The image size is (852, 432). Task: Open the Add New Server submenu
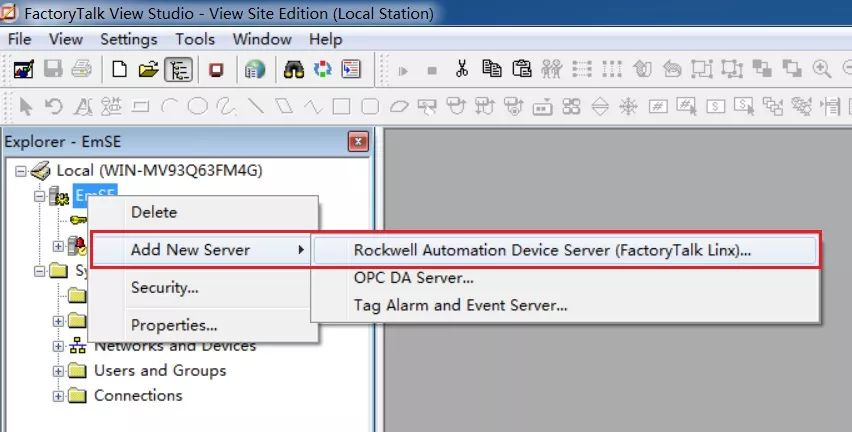(201, 250)
